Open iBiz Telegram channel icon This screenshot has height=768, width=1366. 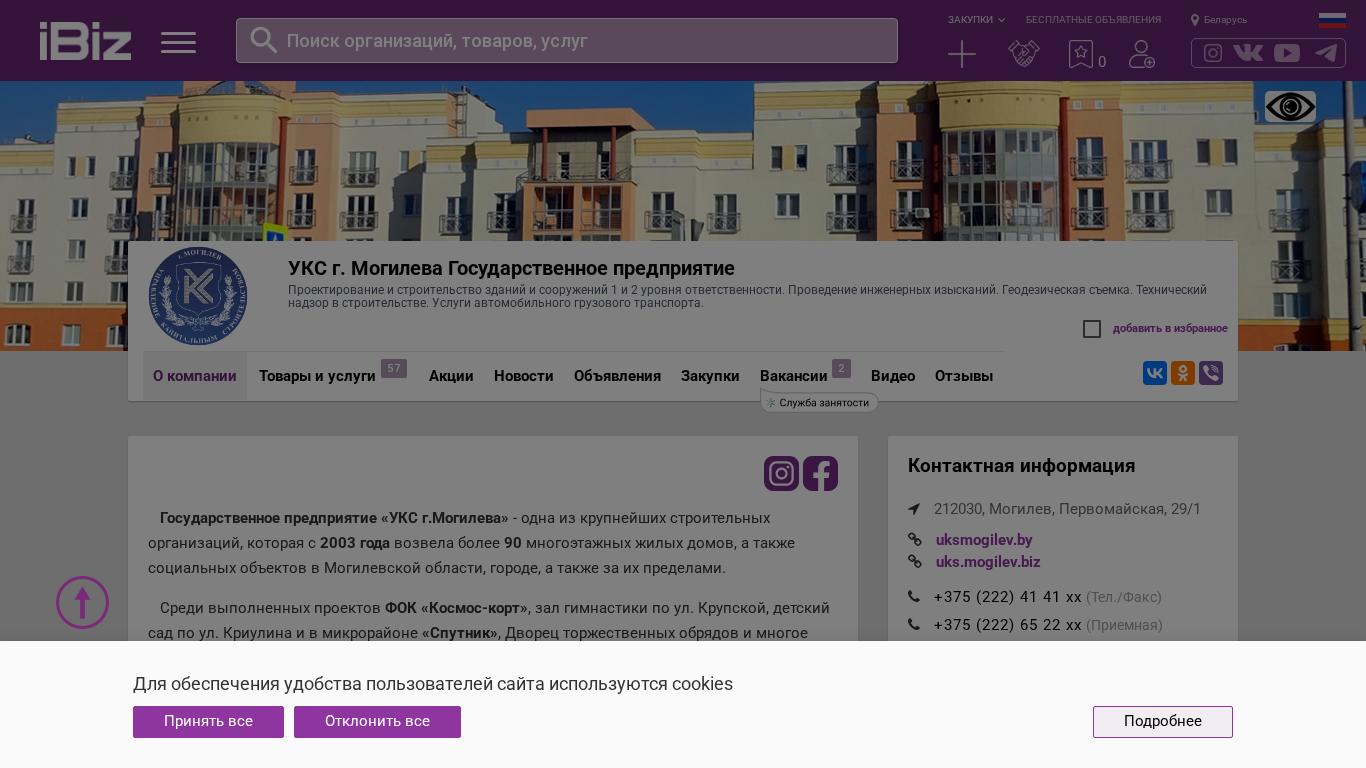tap(1326, 53)
